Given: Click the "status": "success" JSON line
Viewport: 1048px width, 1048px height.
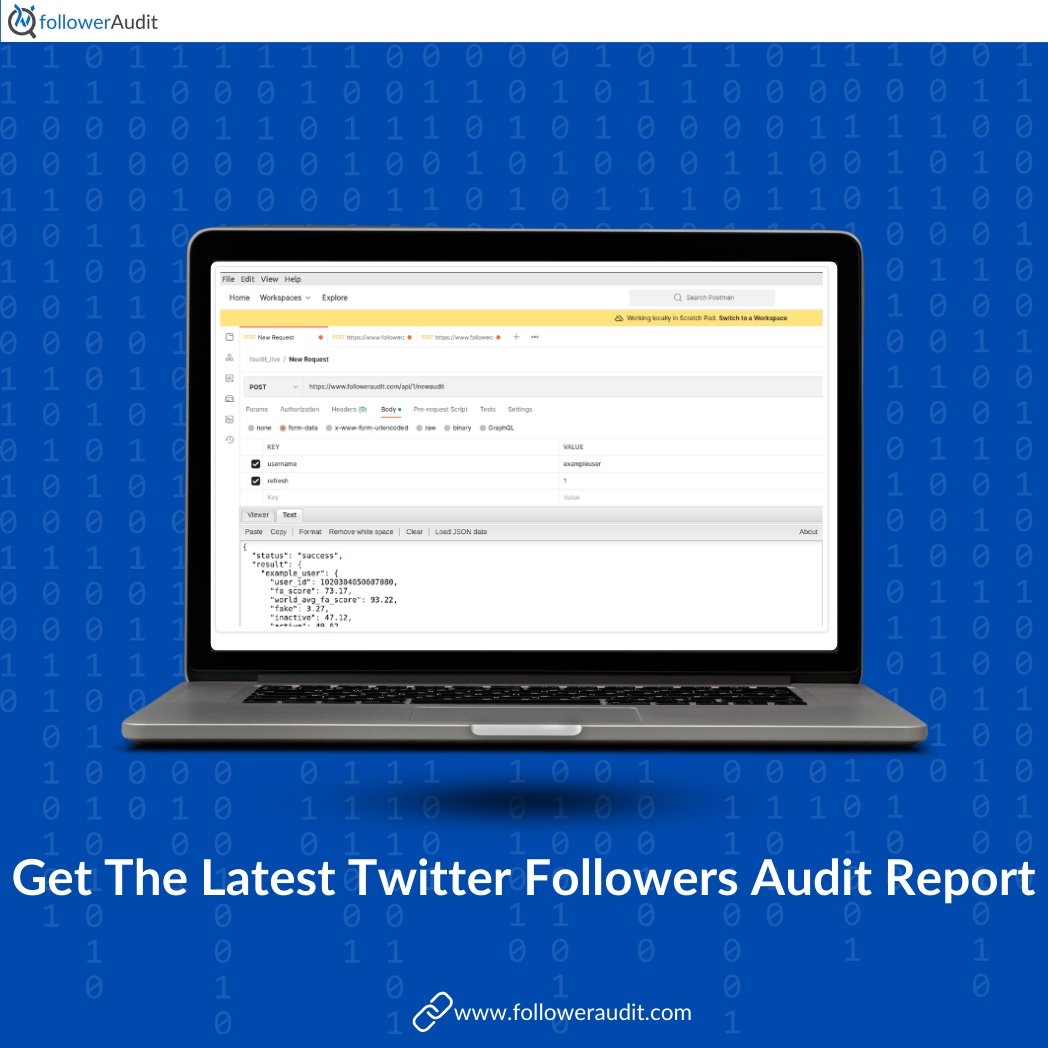Looking at the screenshot, I should [x=297, y=555].
